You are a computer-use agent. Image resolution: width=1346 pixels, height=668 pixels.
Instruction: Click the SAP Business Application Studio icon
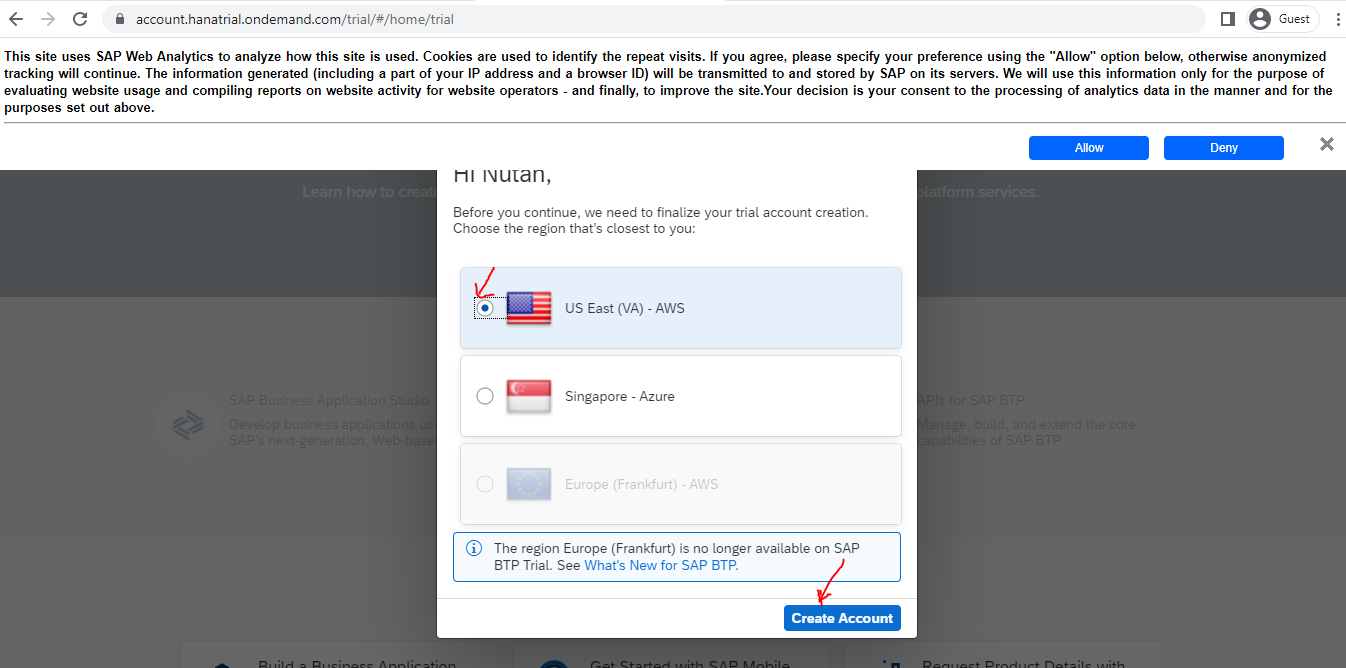187,425
